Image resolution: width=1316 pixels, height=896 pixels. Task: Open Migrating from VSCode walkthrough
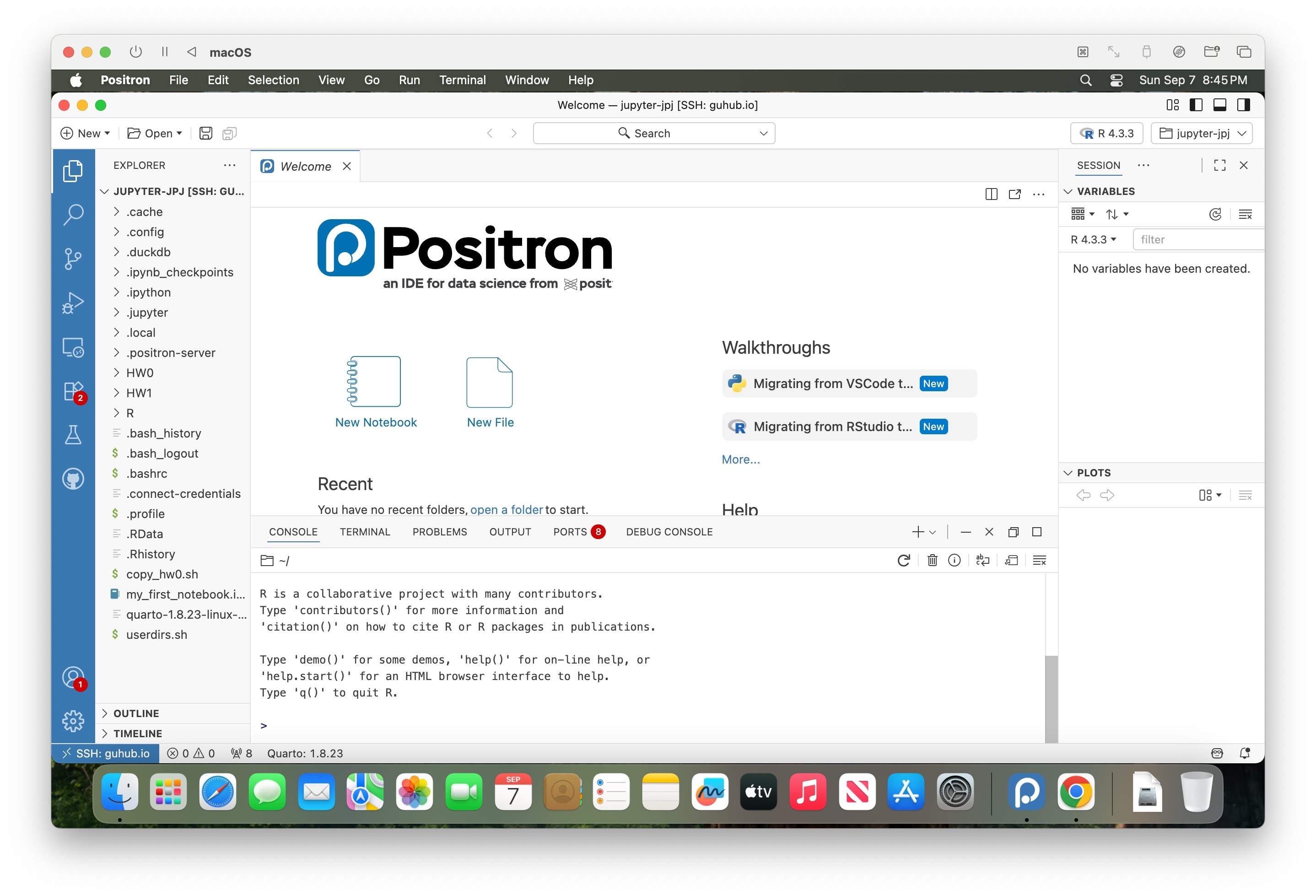click(x=849, y=383)
